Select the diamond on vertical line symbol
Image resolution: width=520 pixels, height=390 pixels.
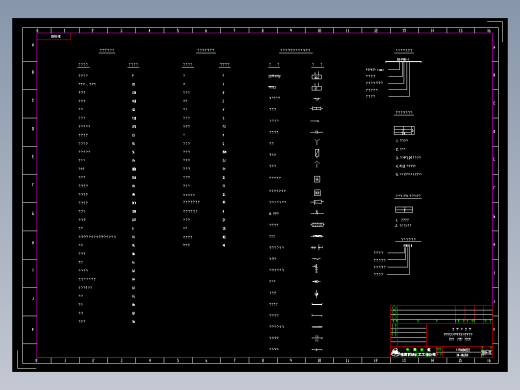click(x=316, y=294)
